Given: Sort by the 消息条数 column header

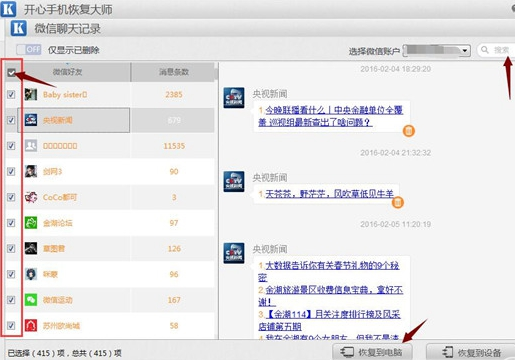Looking at the screenshot, I should (174, 72).
